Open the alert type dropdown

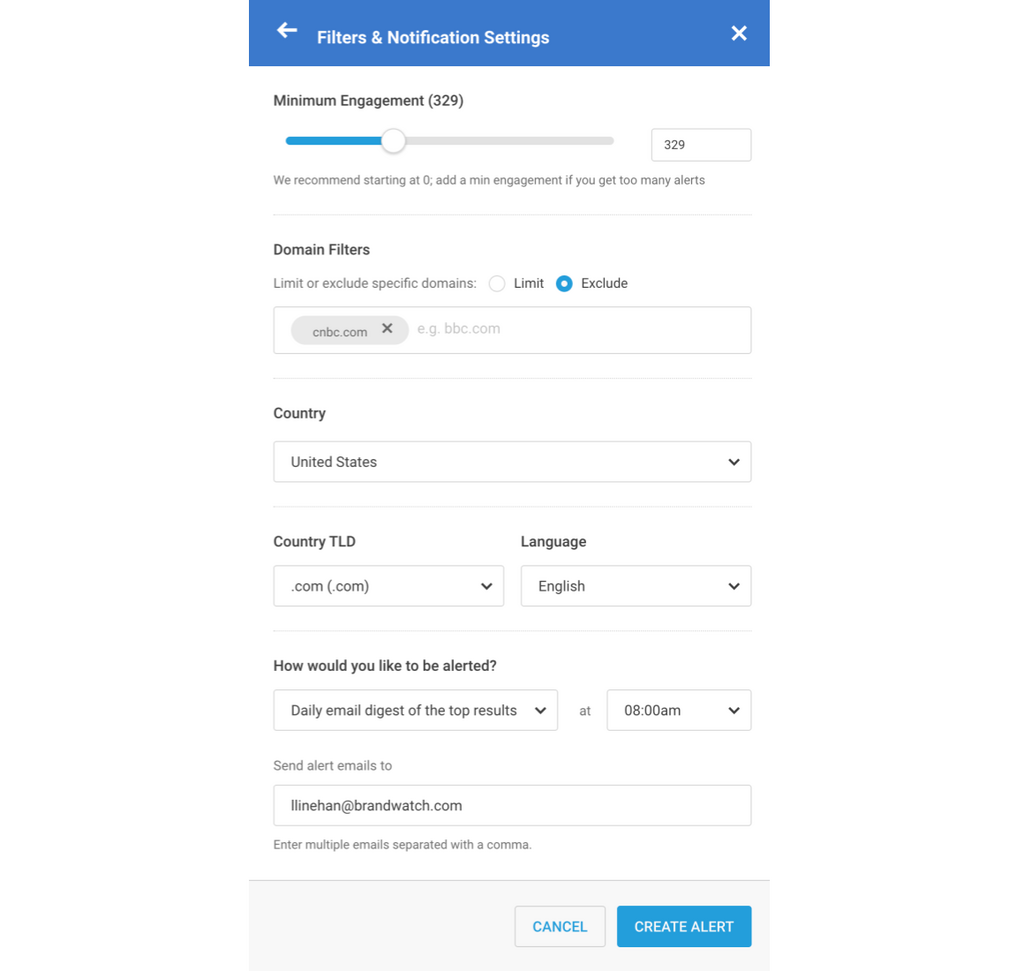[415, 710]
